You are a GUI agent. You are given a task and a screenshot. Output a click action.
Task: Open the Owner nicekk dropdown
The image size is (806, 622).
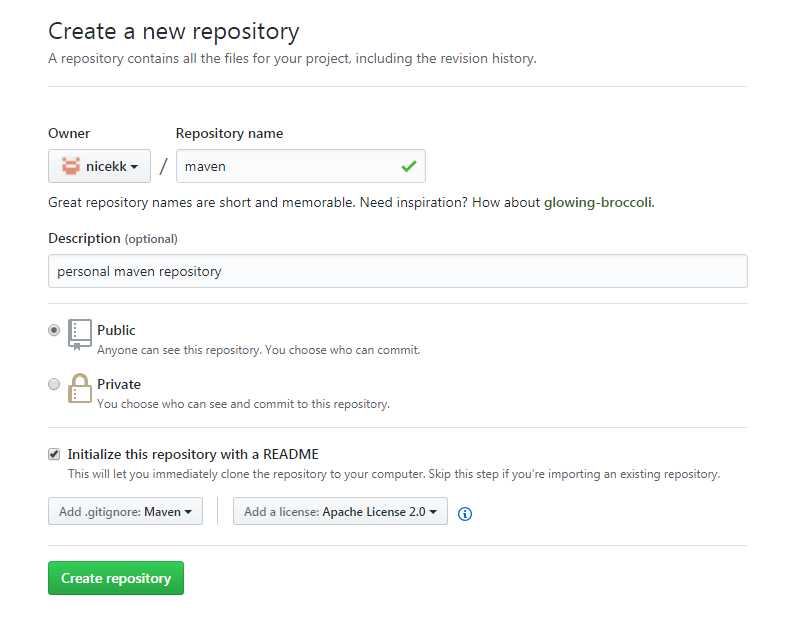coord(99,166)
